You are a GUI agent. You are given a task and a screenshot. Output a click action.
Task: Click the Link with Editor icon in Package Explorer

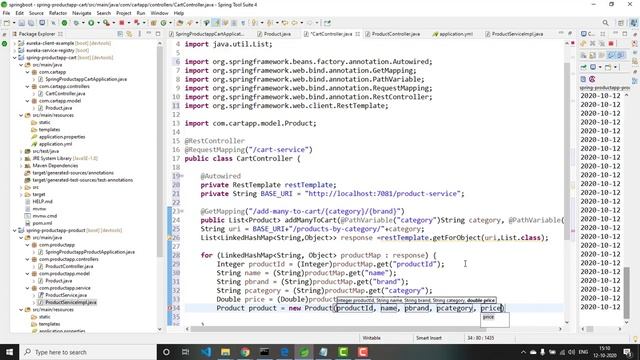click(x=129, y=34)
